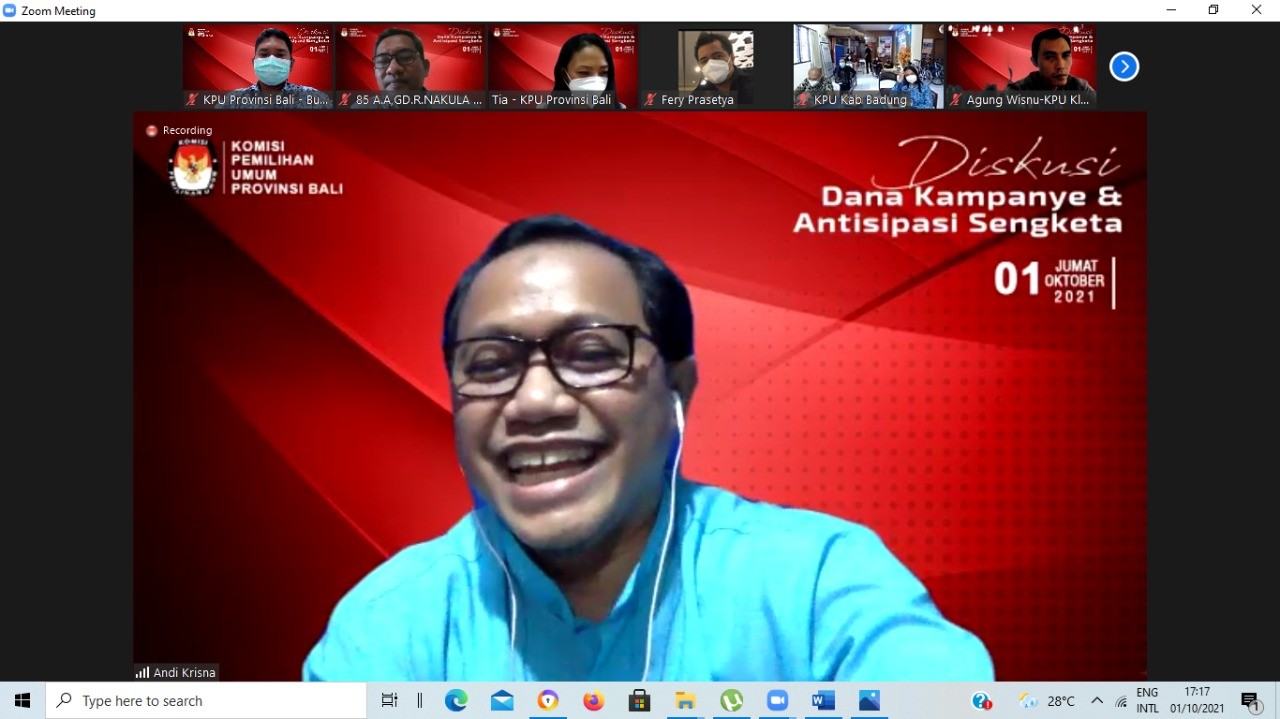Select the KPU Kab Badung video thumbnail
The height and width of the screenshot is (719, 1280).
tap(868, 66)
